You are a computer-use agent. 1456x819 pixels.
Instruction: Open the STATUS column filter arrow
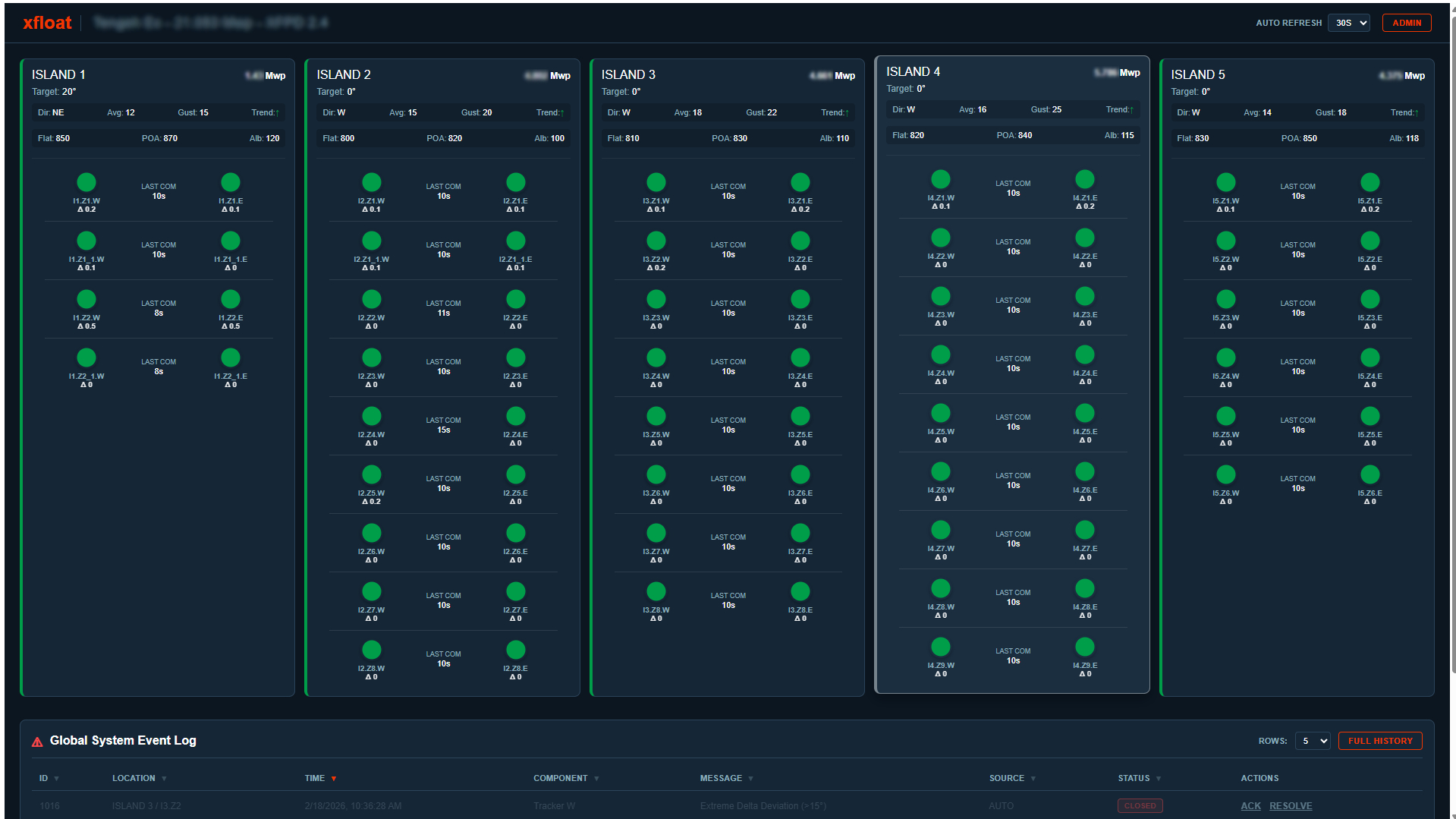(1159, 778)
